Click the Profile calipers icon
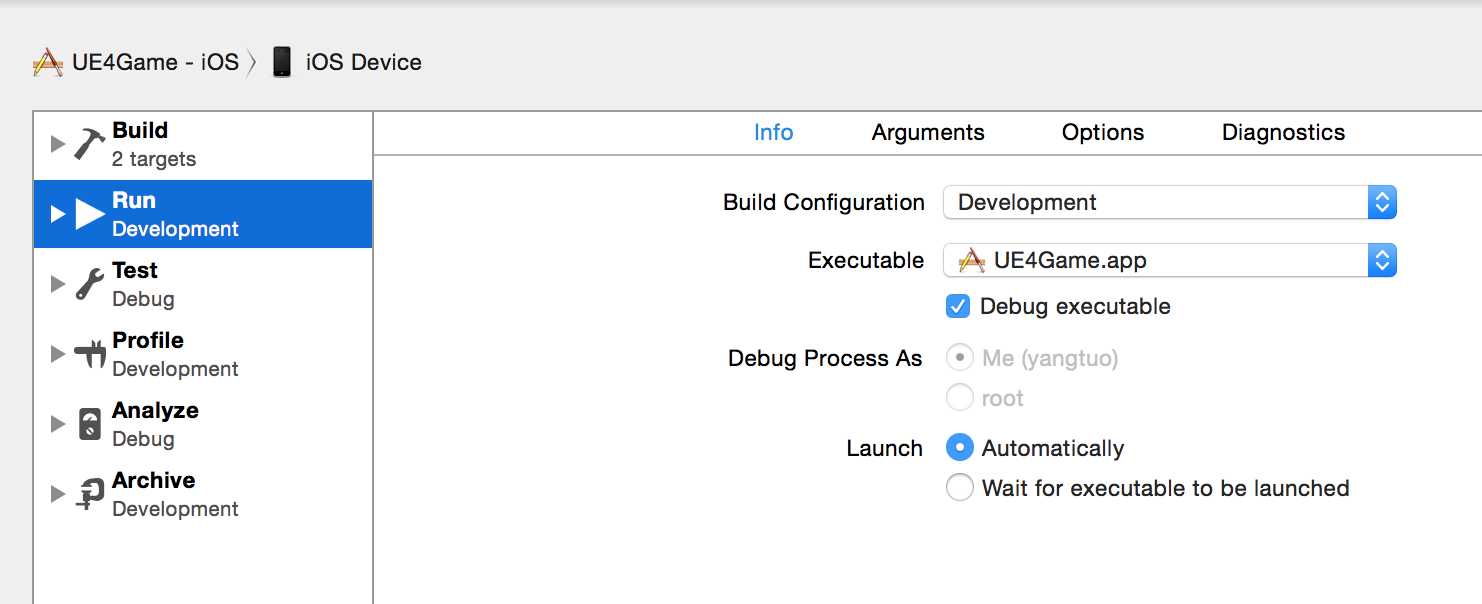Image resolution: width=1482 pixels, height=604 pixels. tap(89, 354)
